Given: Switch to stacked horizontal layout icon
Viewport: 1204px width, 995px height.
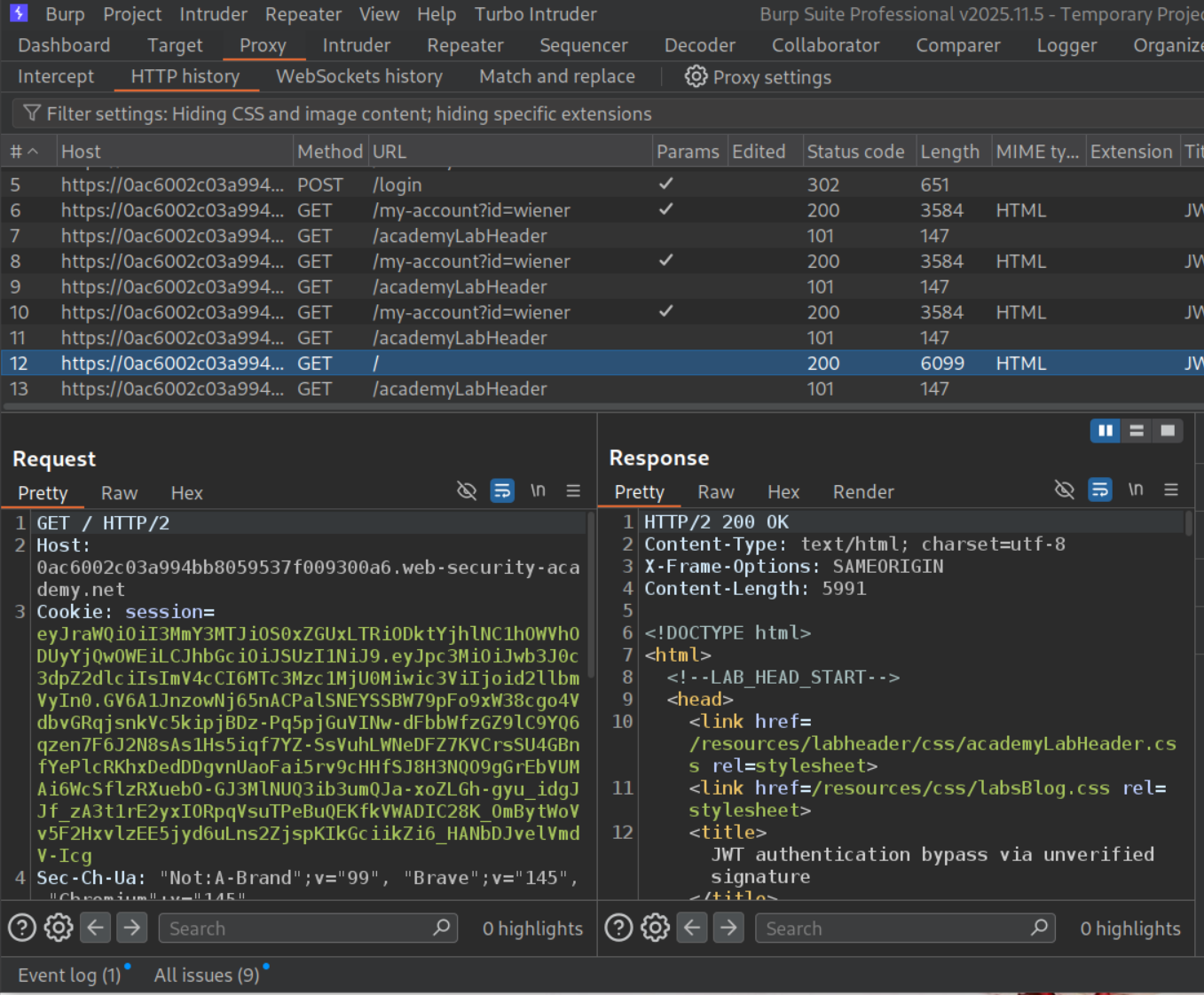Looking at the screenshot, I should (x=1137, y=431).
